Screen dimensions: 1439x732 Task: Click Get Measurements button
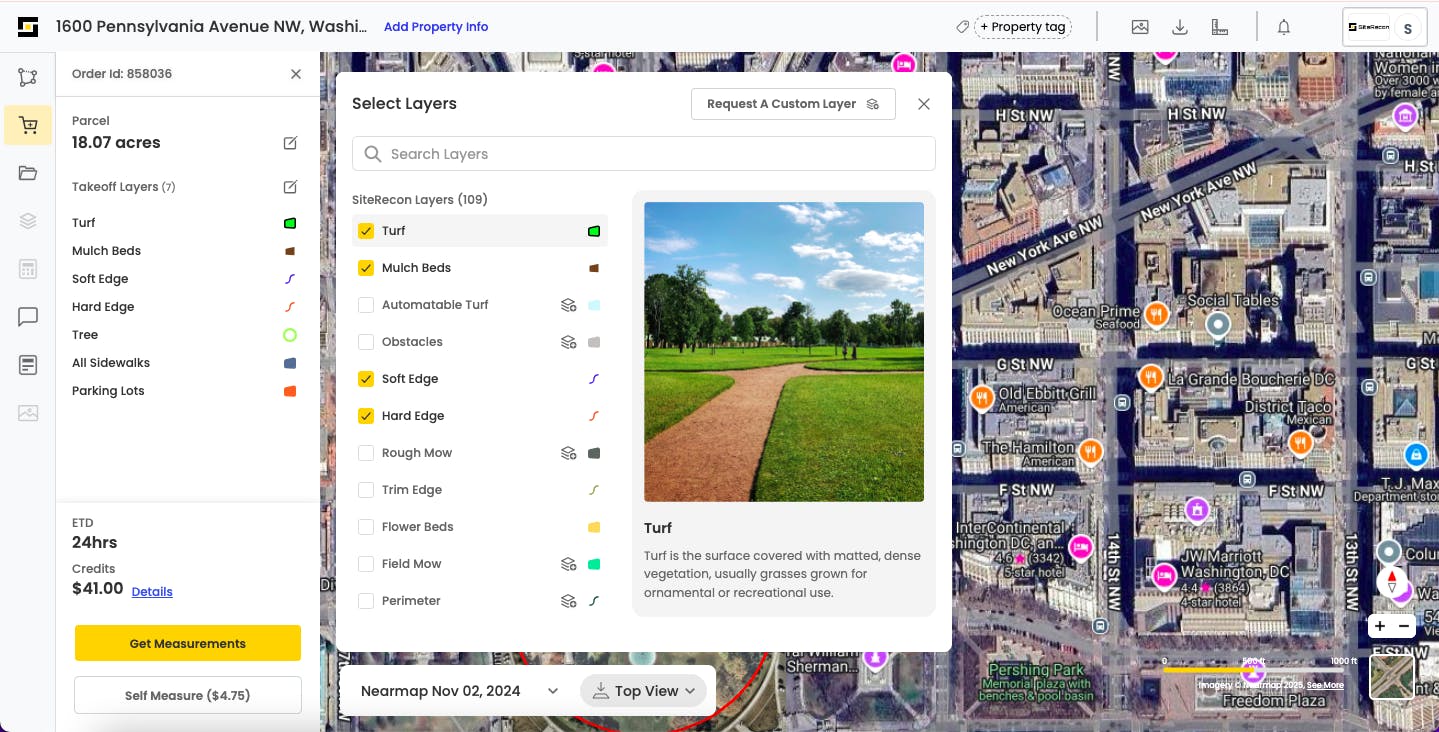188,643
